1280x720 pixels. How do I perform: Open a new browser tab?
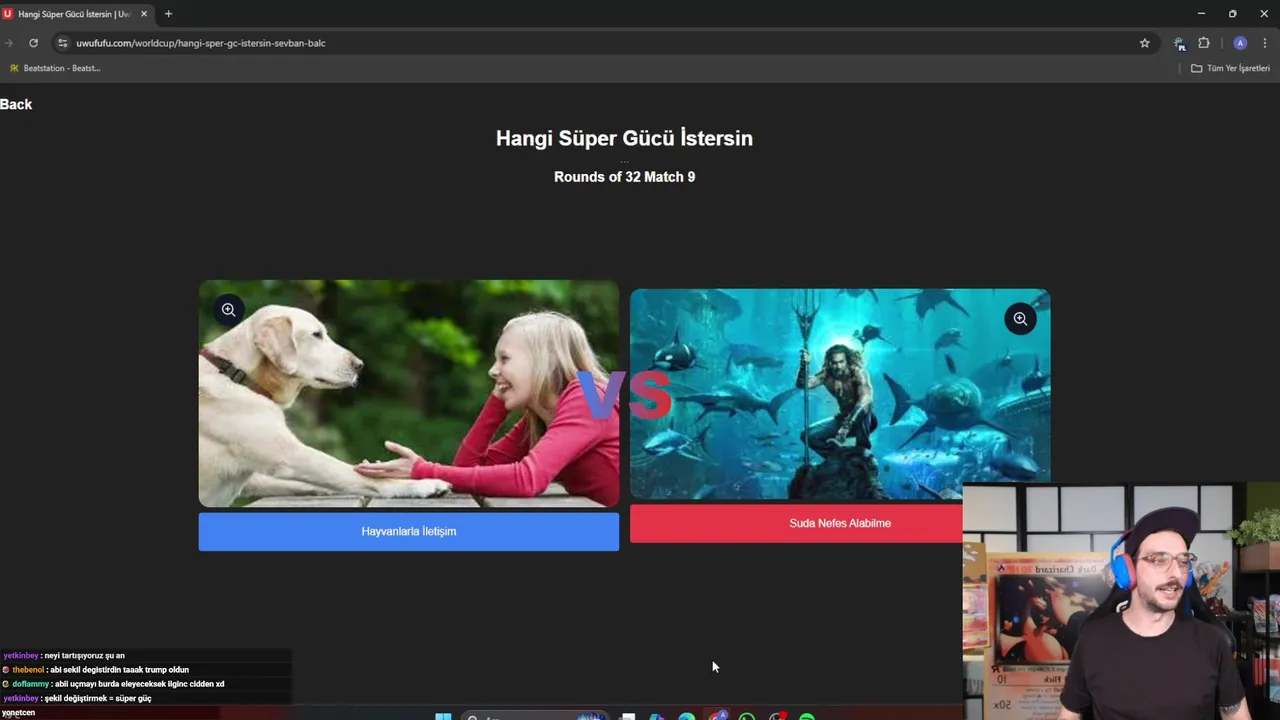click(x=168, y=14)
